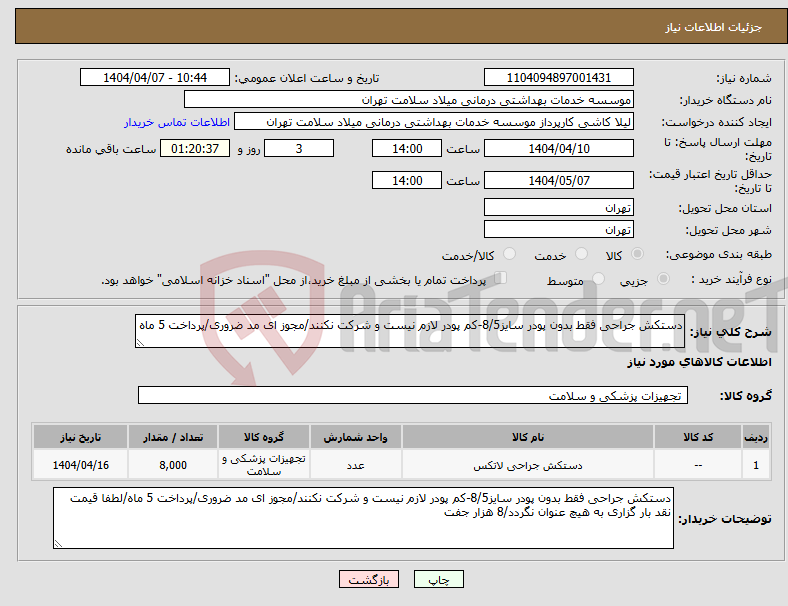
Task: Click the remaining time countdown 01:20:37
Action: click(x=195, y=148)
